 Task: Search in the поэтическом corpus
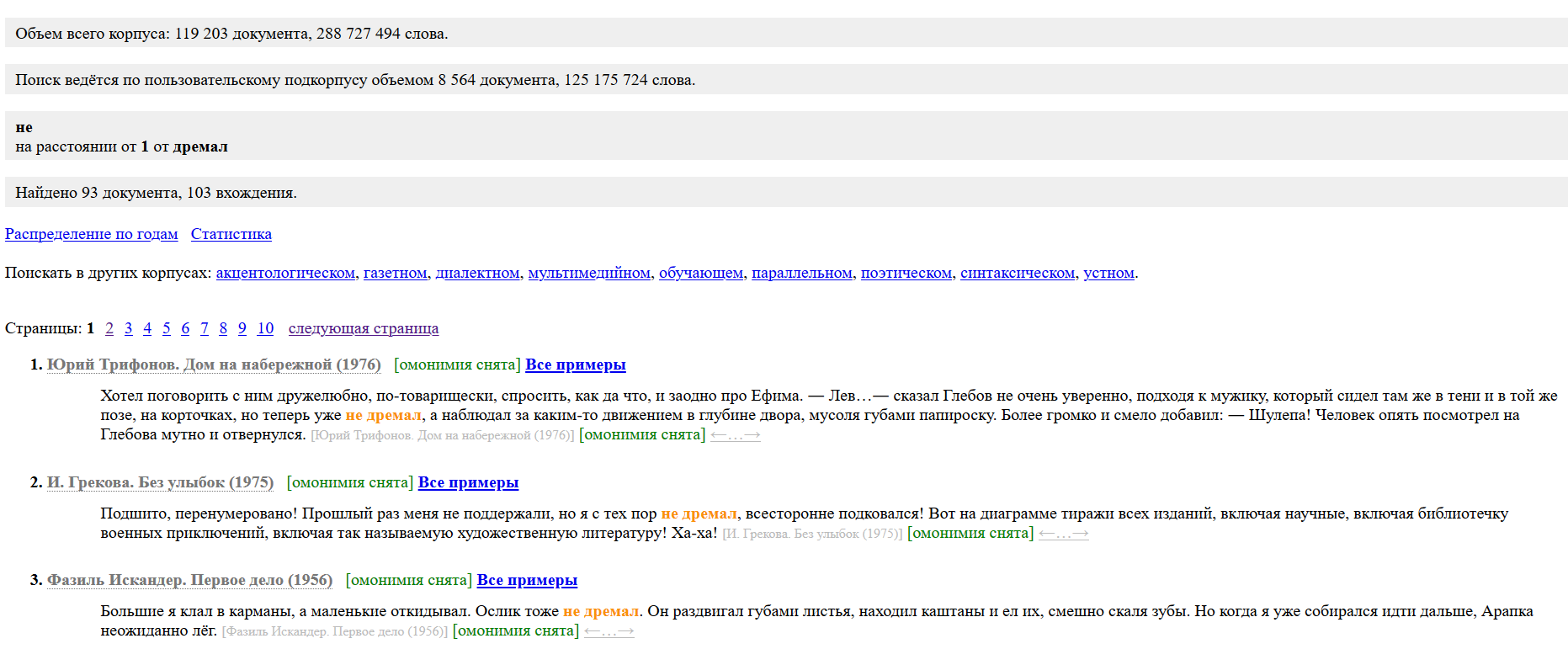click(906, 273)
